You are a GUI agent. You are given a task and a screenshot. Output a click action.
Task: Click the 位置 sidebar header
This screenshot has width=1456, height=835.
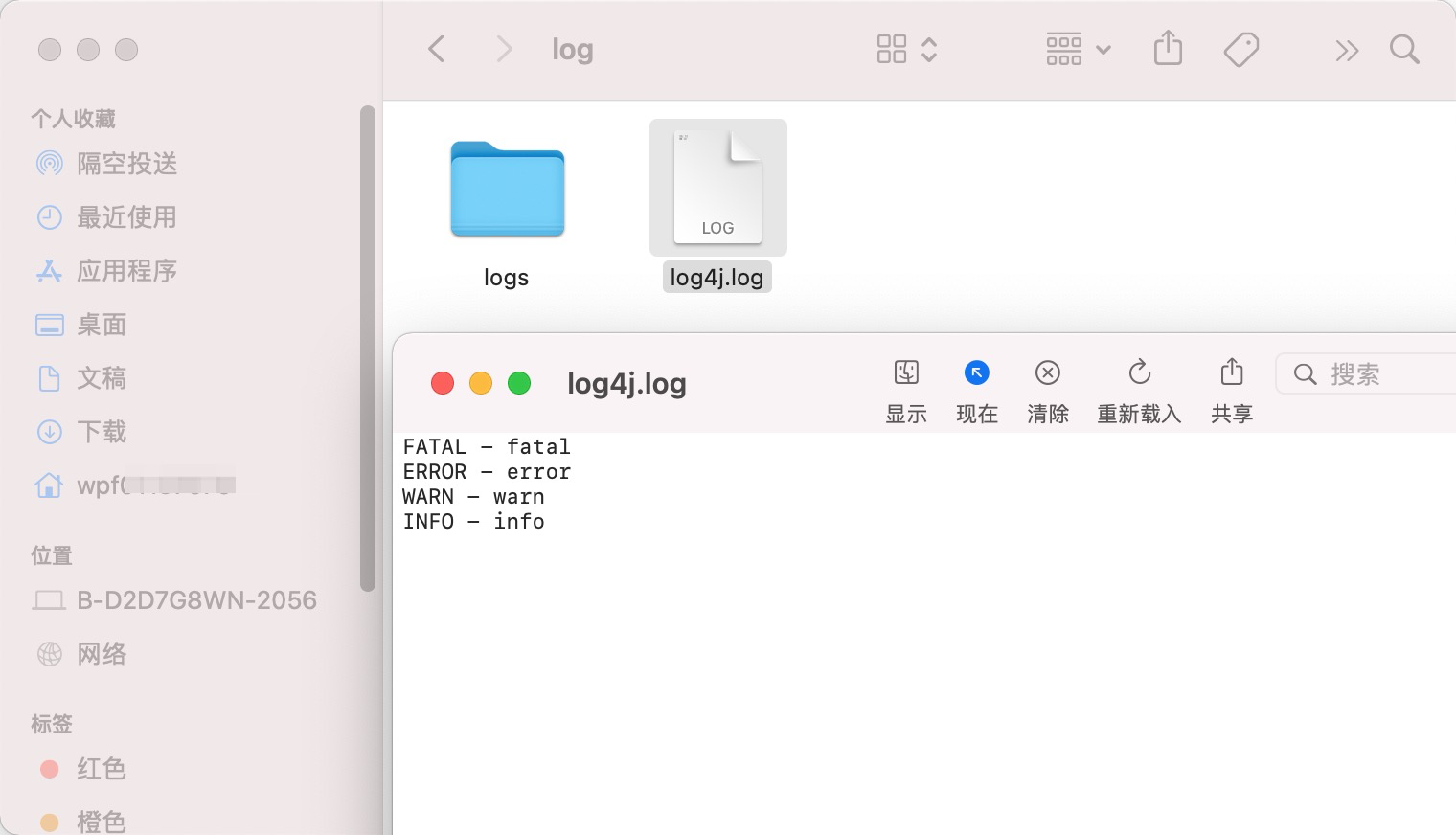[52, 555]
